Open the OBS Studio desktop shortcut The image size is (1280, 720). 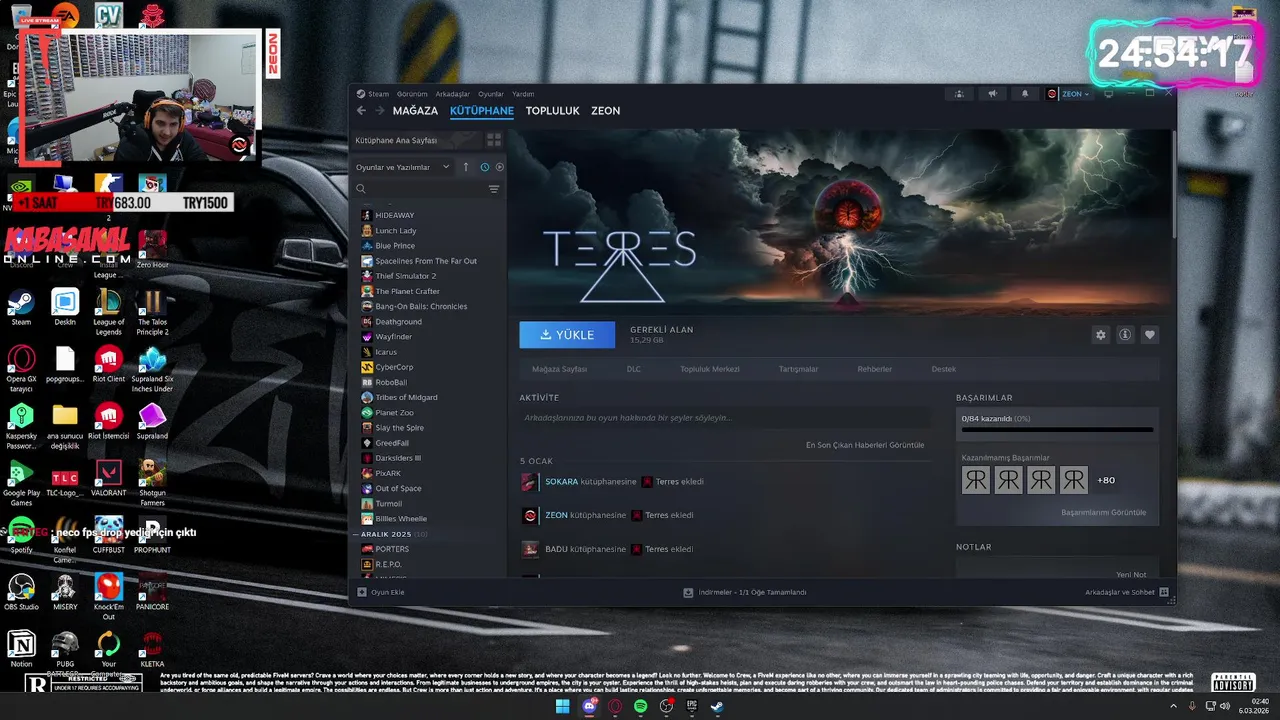point(21,592)
